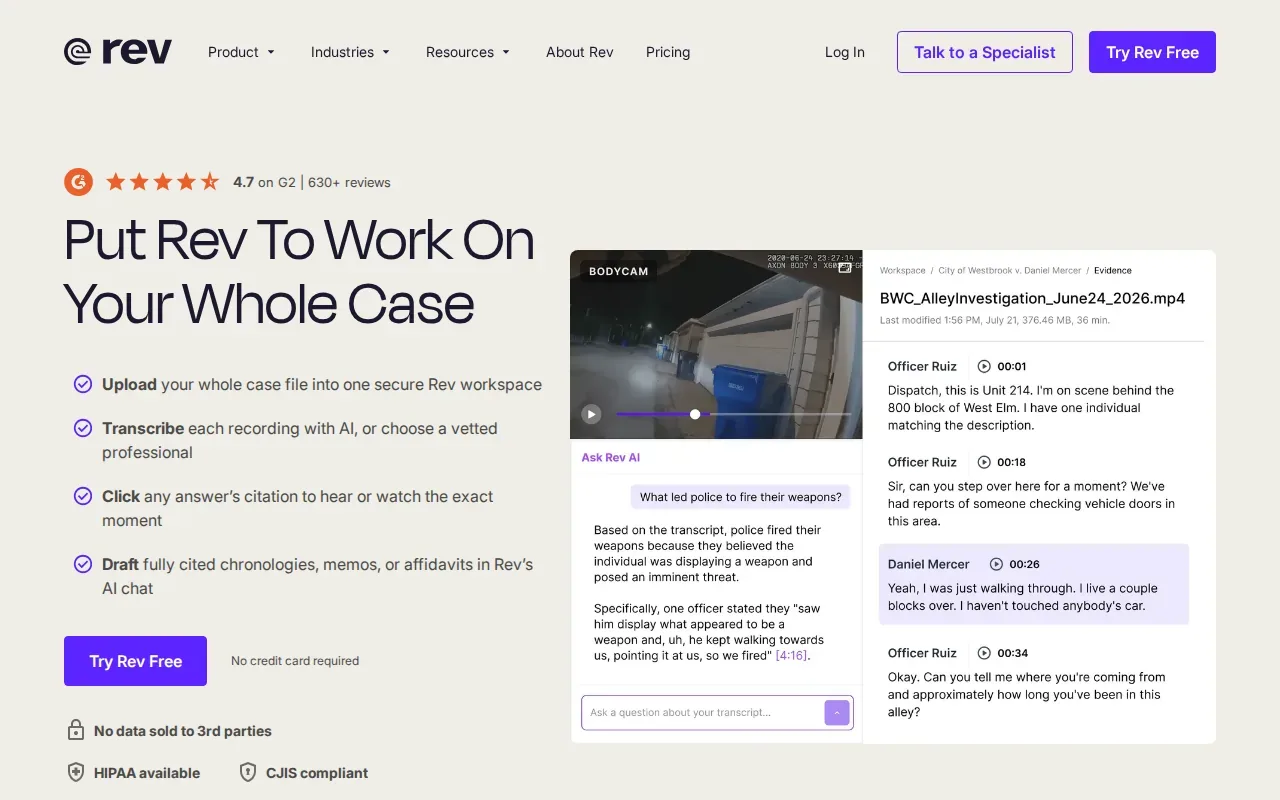The height and width of the screenshot is (800, 1280).
Task: Click Try Rev Free beside No credit card required
Action: point(135,661)
